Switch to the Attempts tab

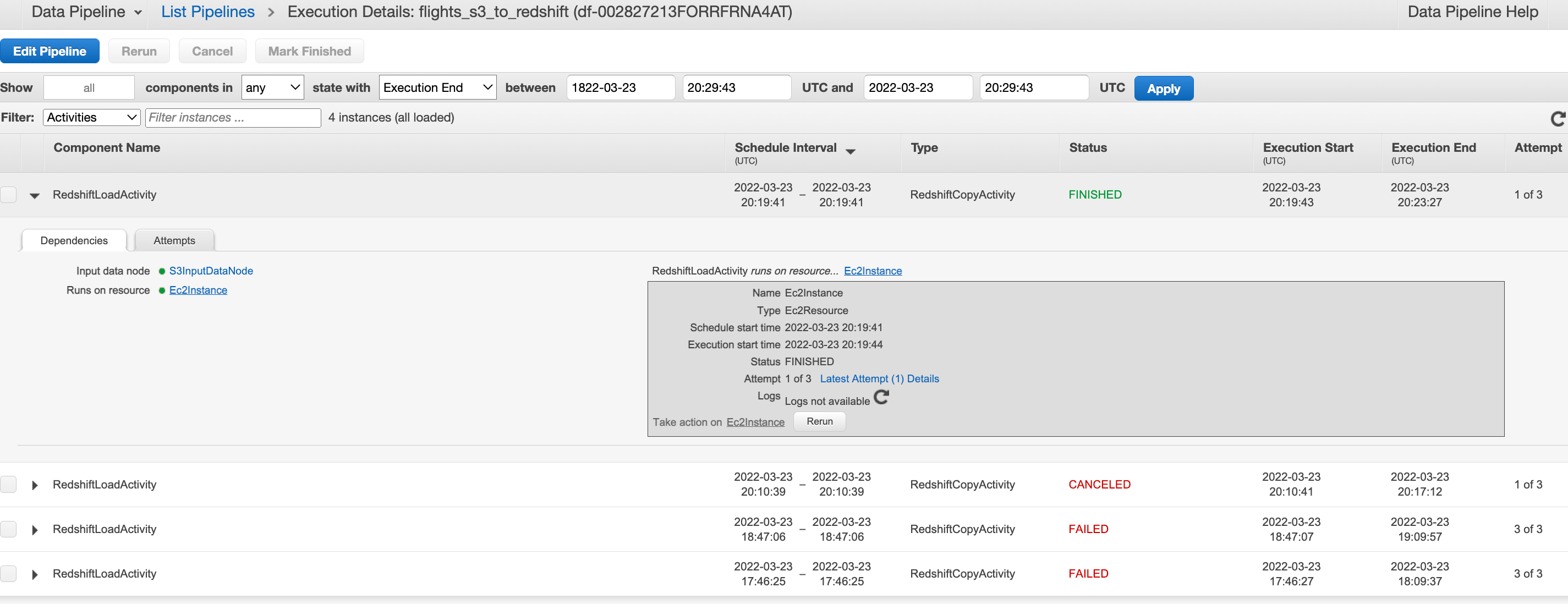coord(174,240)
